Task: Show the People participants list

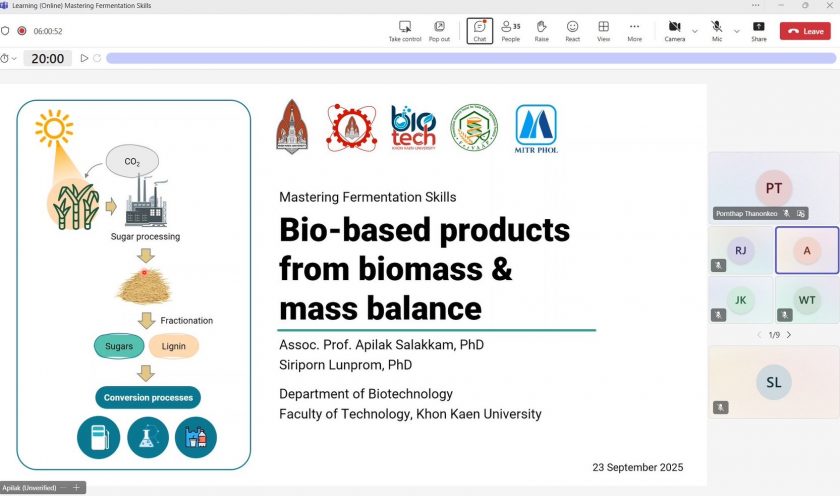Action: click(510, 31)
